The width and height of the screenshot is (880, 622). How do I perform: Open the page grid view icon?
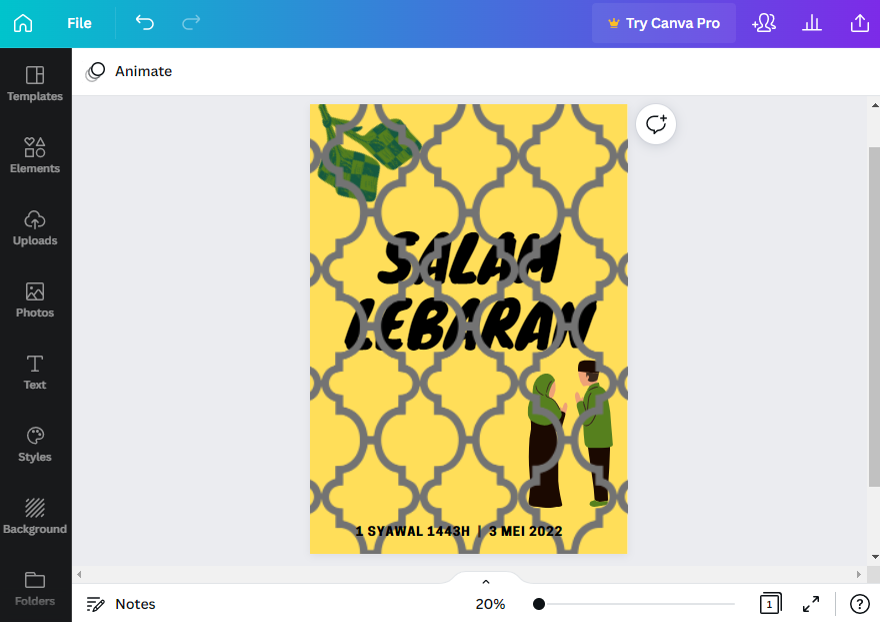coord(770,603)
